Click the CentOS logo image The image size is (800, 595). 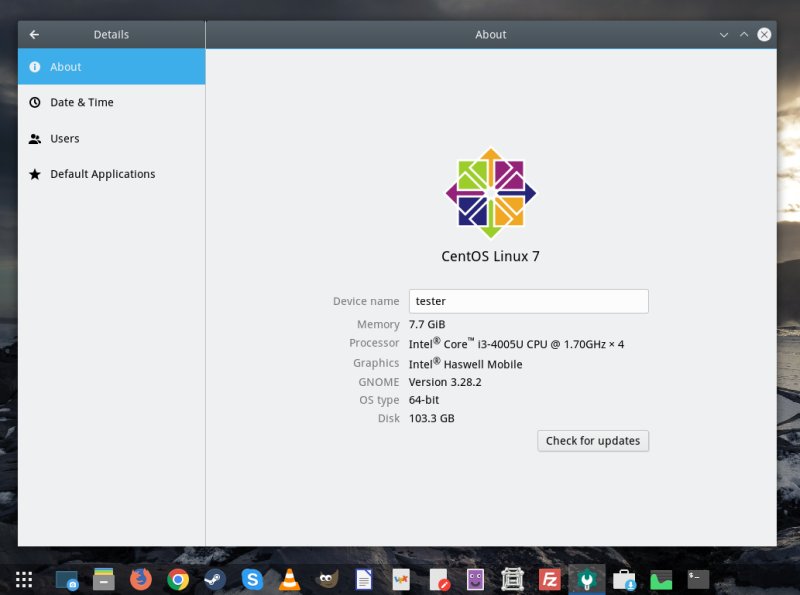point(491,193)
